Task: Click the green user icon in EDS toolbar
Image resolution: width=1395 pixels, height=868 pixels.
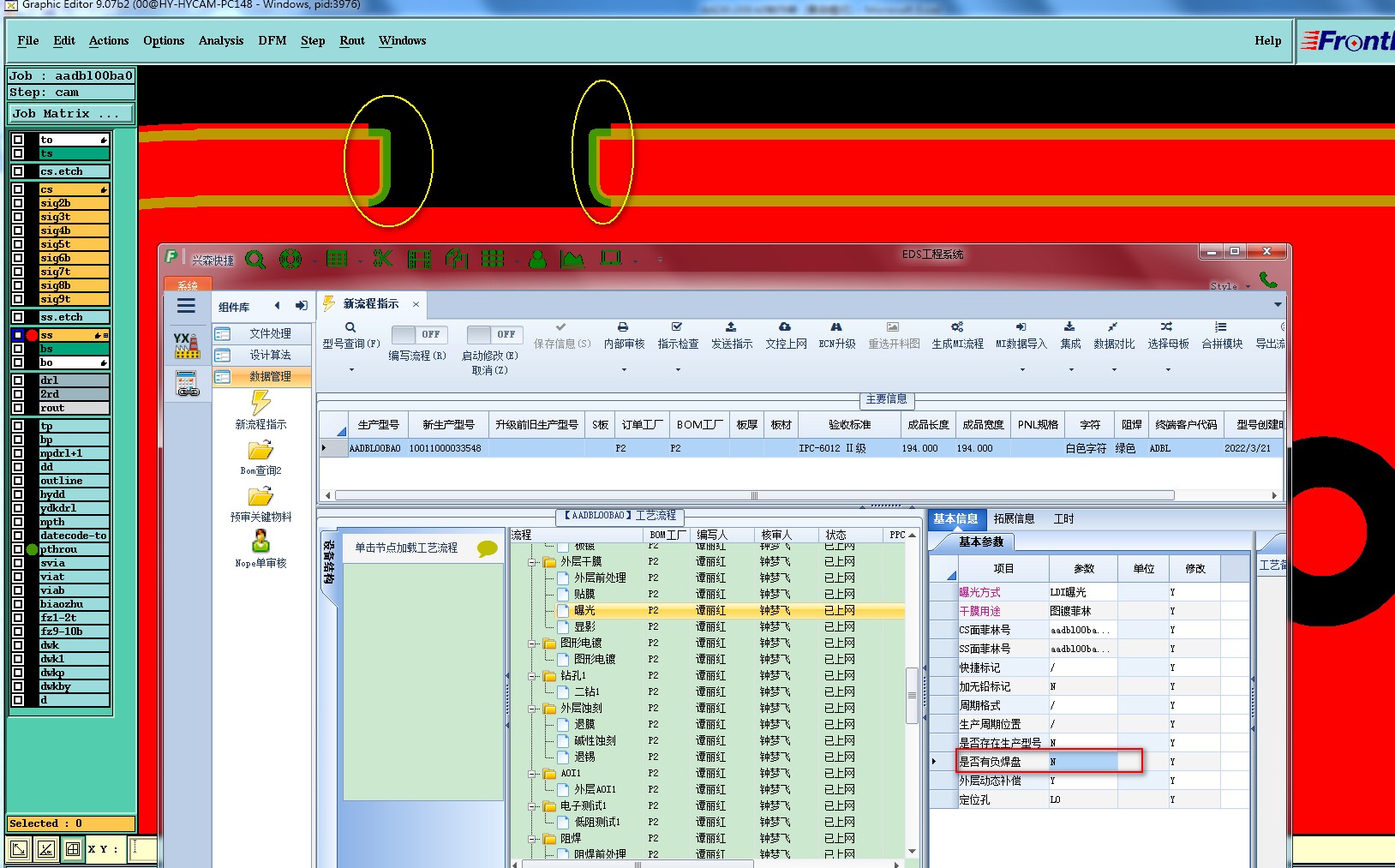Action: 537,259
